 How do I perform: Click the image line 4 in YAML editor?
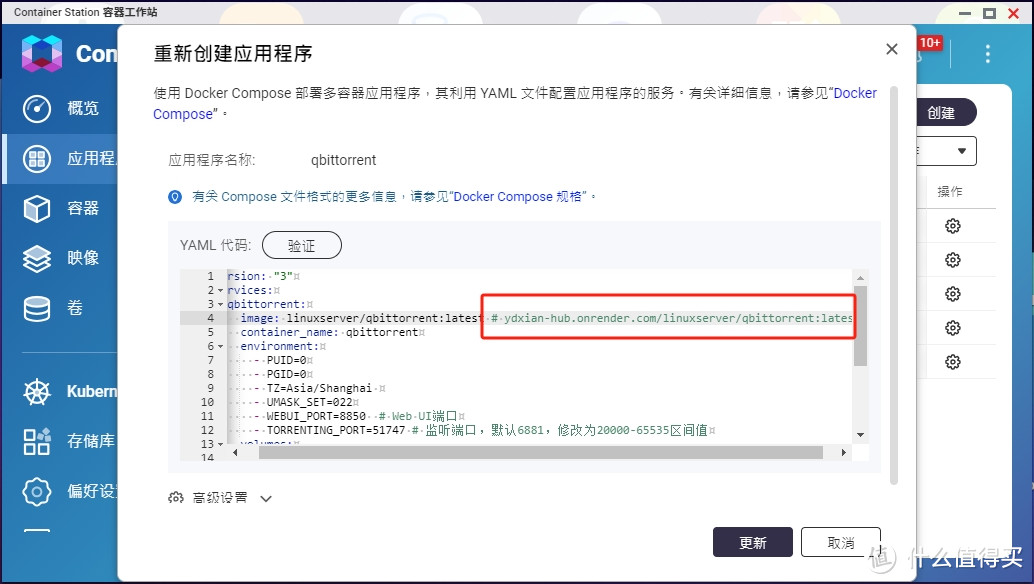[539, 318]
